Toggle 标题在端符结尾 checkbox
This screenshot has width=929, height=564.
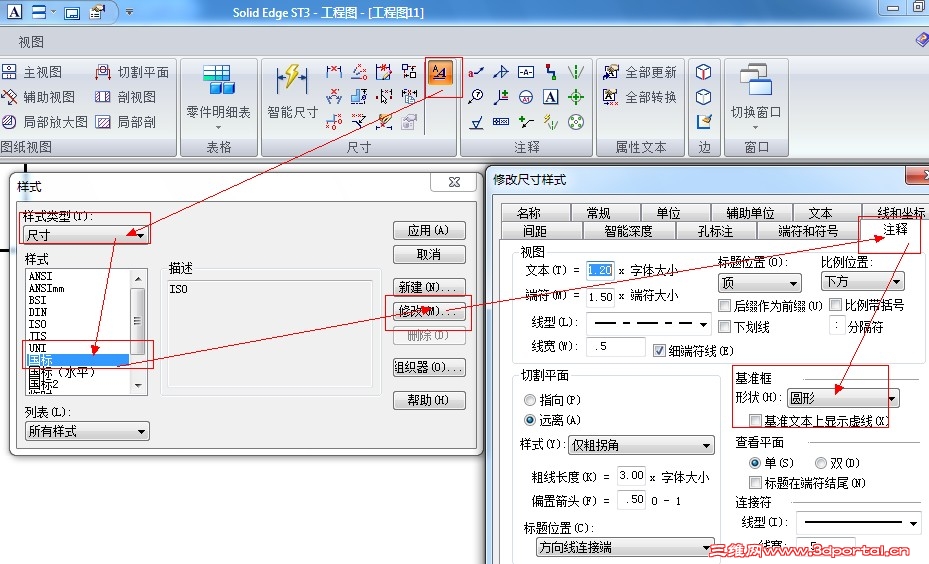[x=755, y=482]
